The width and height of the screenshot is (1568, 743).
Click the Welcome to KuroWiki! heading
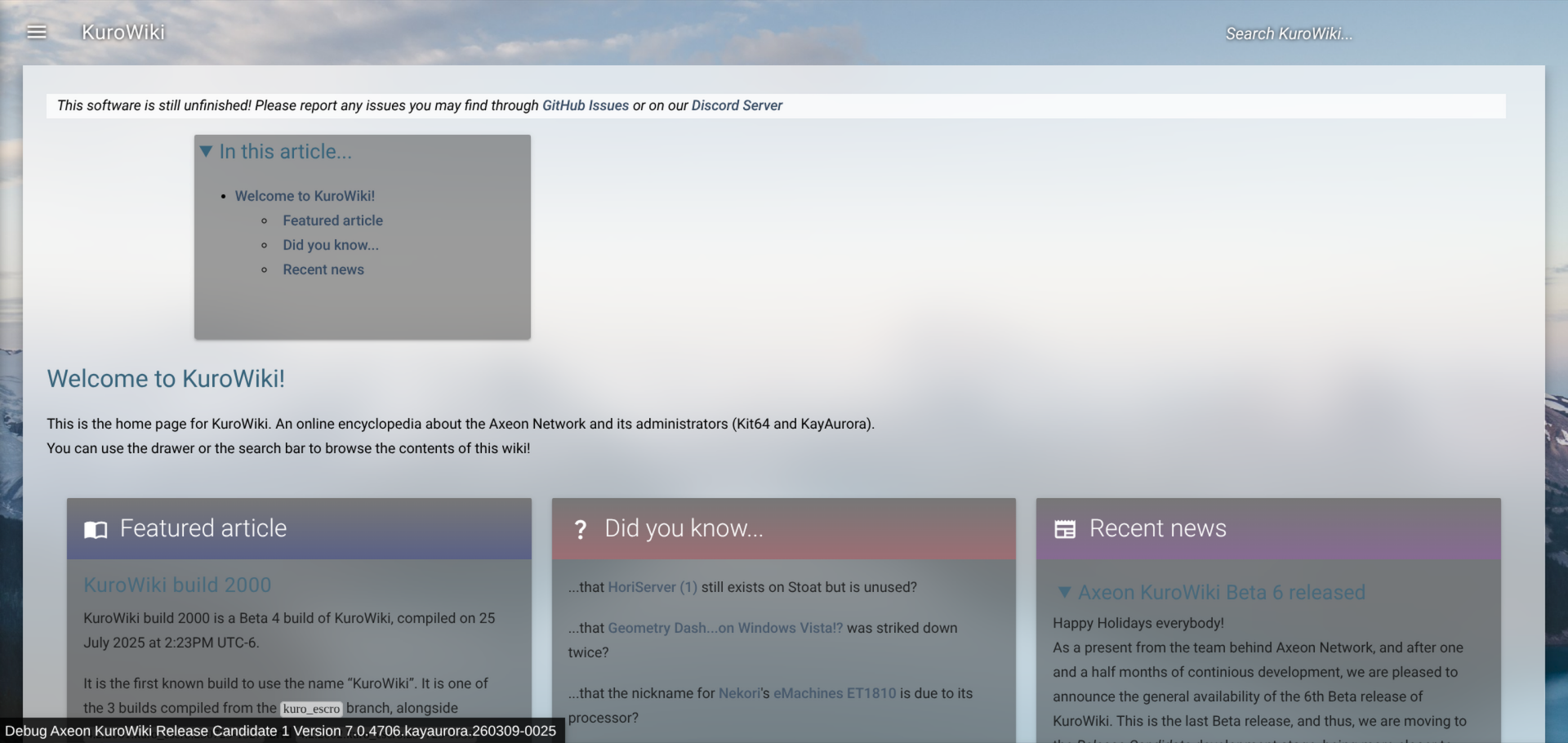pos(166,379)
